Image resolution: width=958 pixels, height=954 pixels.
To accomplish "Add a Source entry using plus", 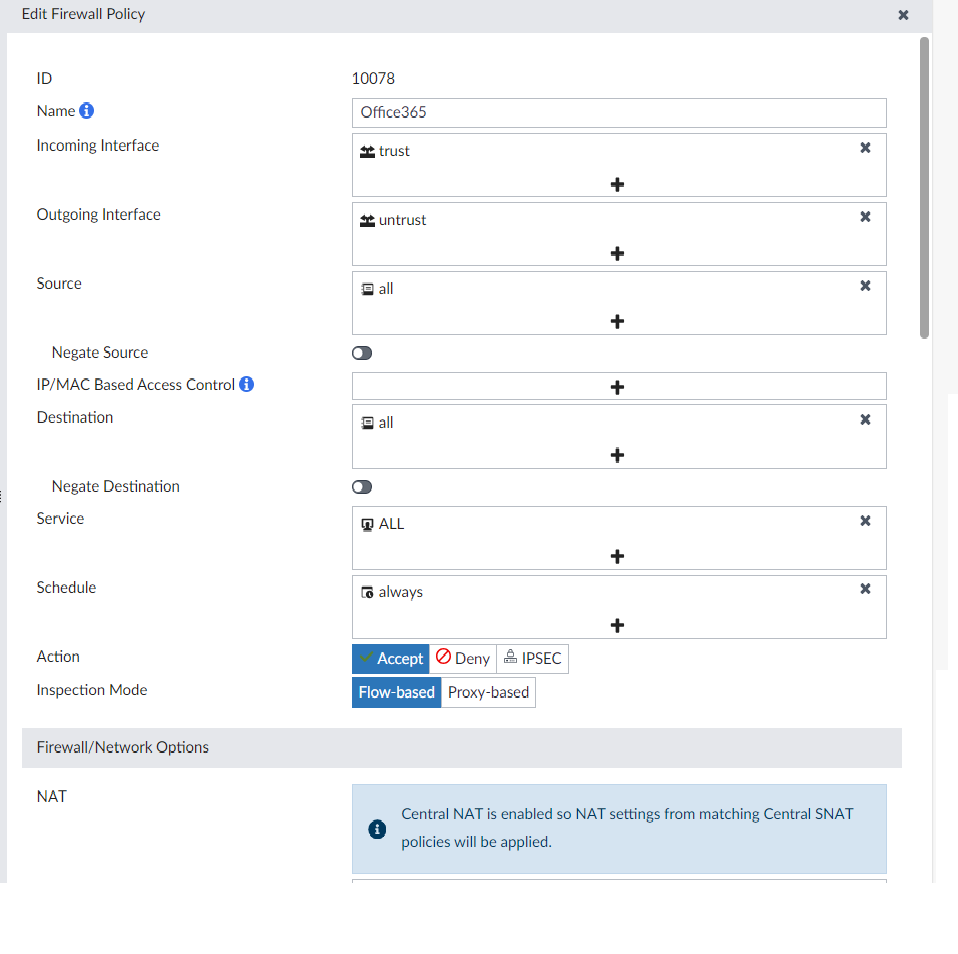I will click(618, 322).
